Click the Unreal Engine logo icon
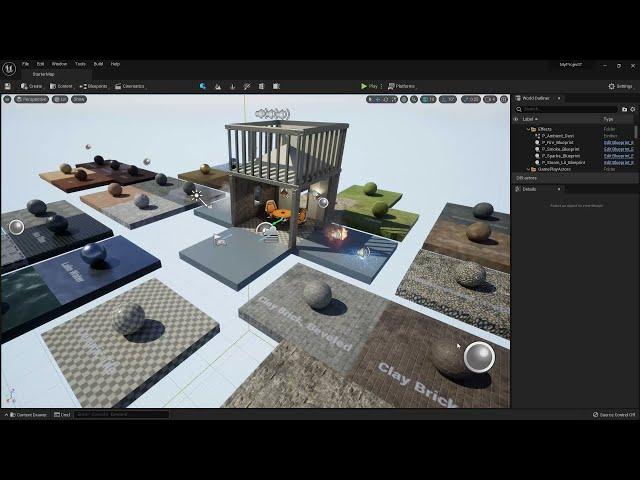Screen dimensions: 640x480 [x=9, y=68]
